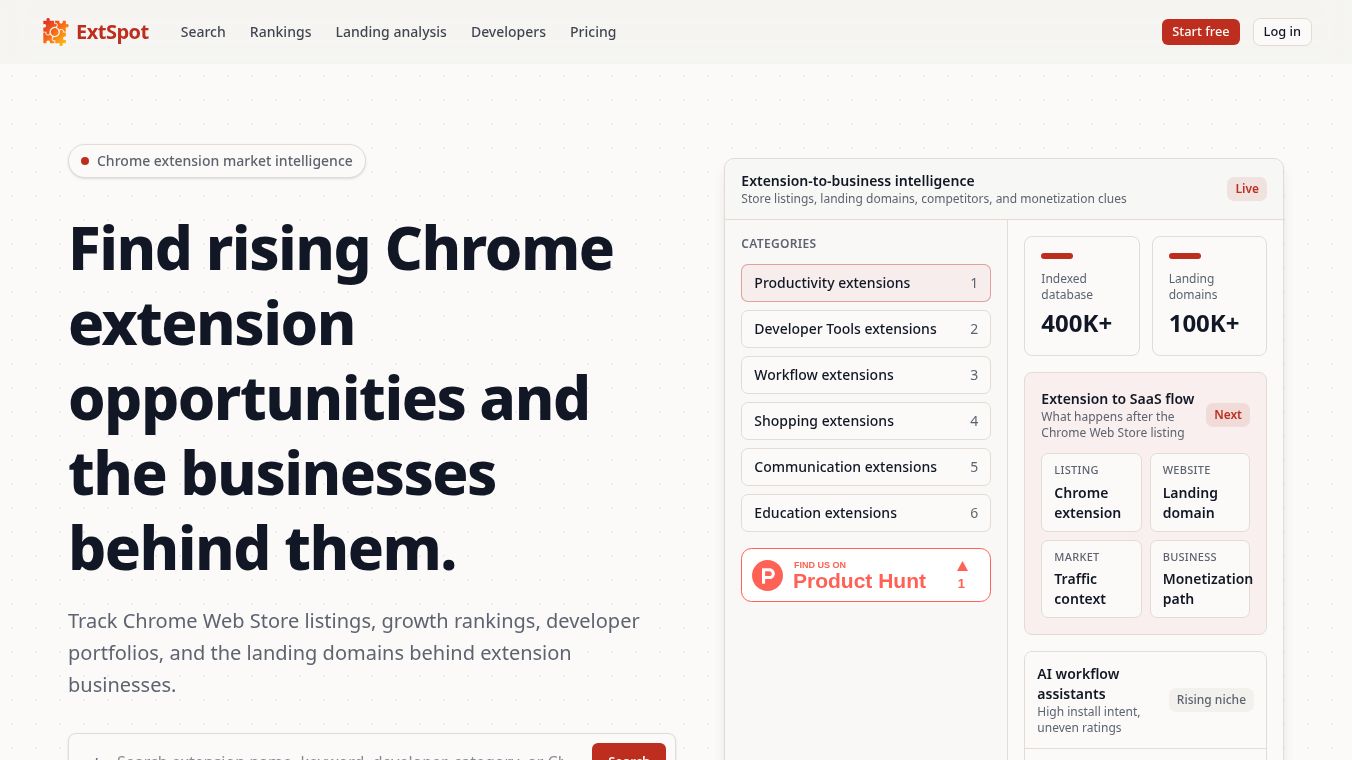Click the Chrome extension market intelligence pill
1352x760 pixels.
coord(217,161)
